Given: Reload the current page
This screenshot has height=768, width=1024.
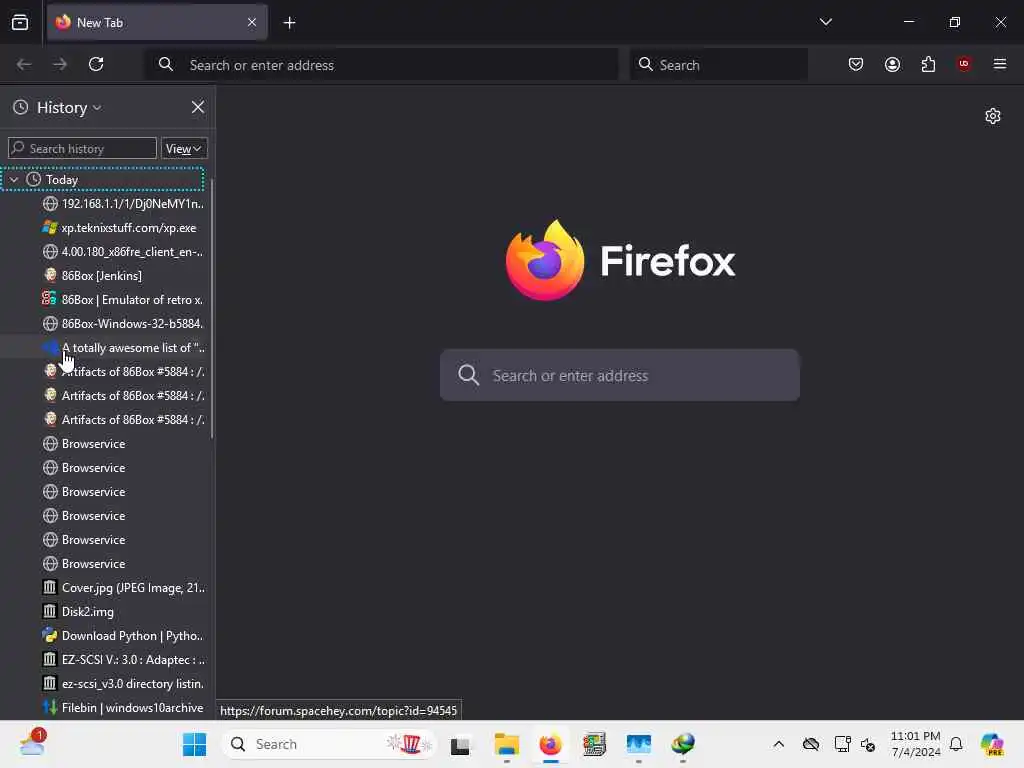Looking at the screenshot, I should (96, 64).
